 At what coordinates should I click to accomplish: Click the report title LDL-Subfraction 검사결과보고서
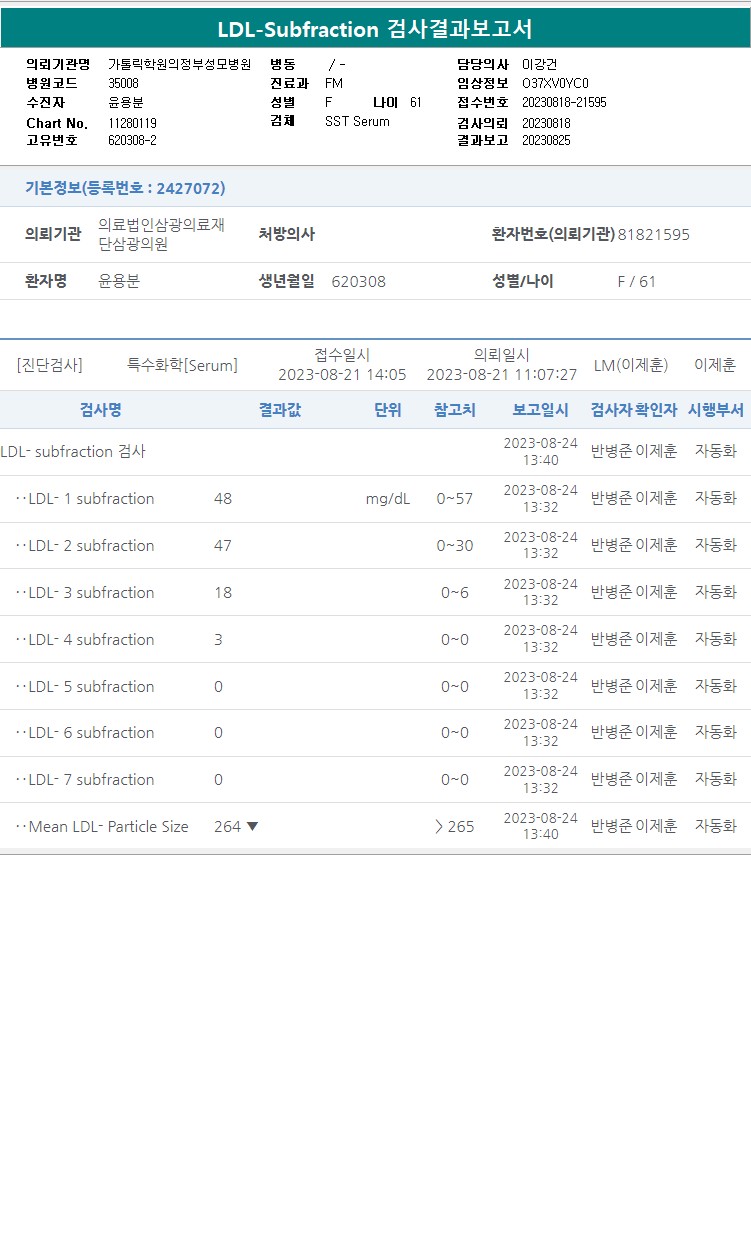point(375,29)
